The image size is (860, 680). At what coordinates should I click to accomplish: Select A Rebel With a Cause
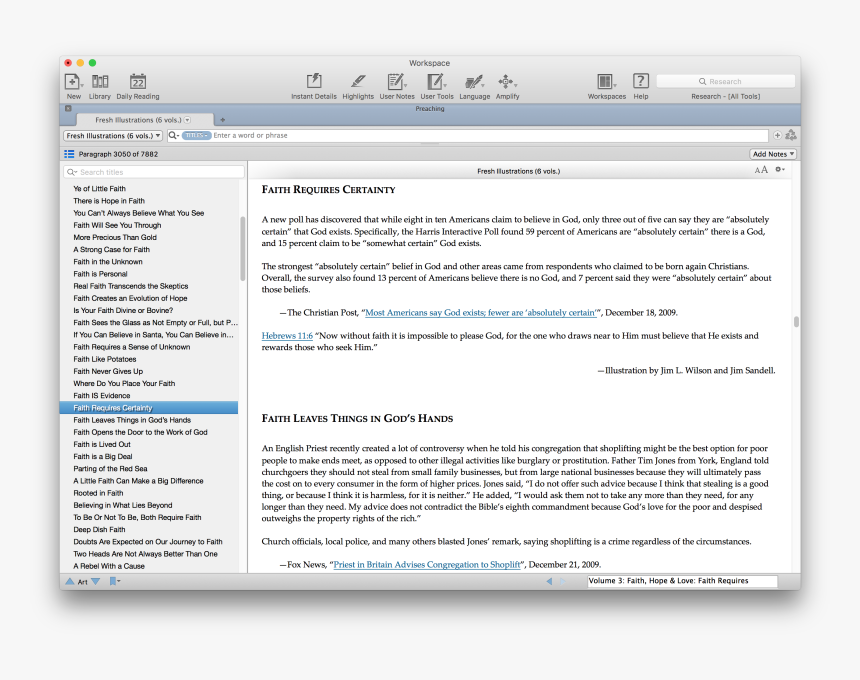109,566
